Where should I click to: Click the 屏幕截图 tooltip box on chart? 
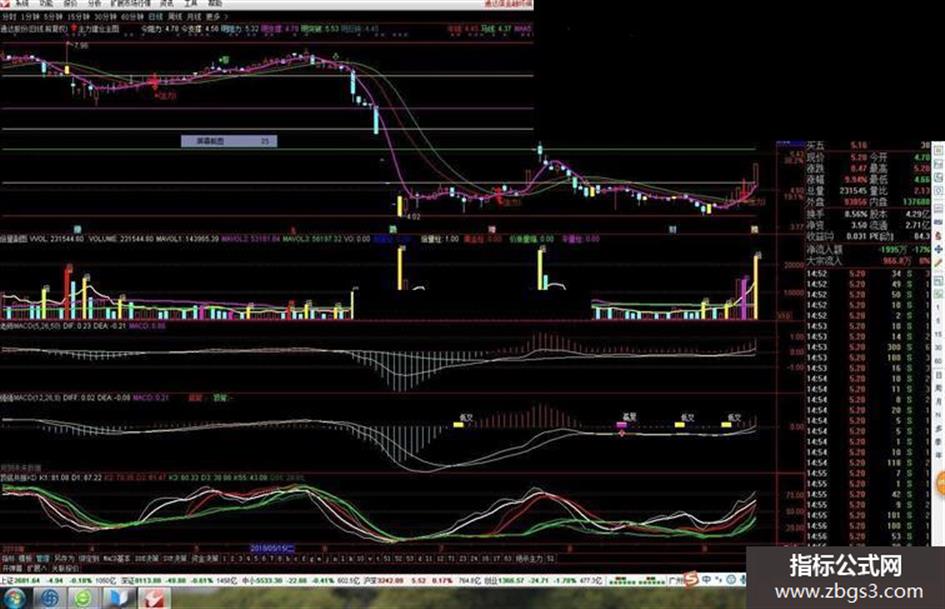[229, 141]
